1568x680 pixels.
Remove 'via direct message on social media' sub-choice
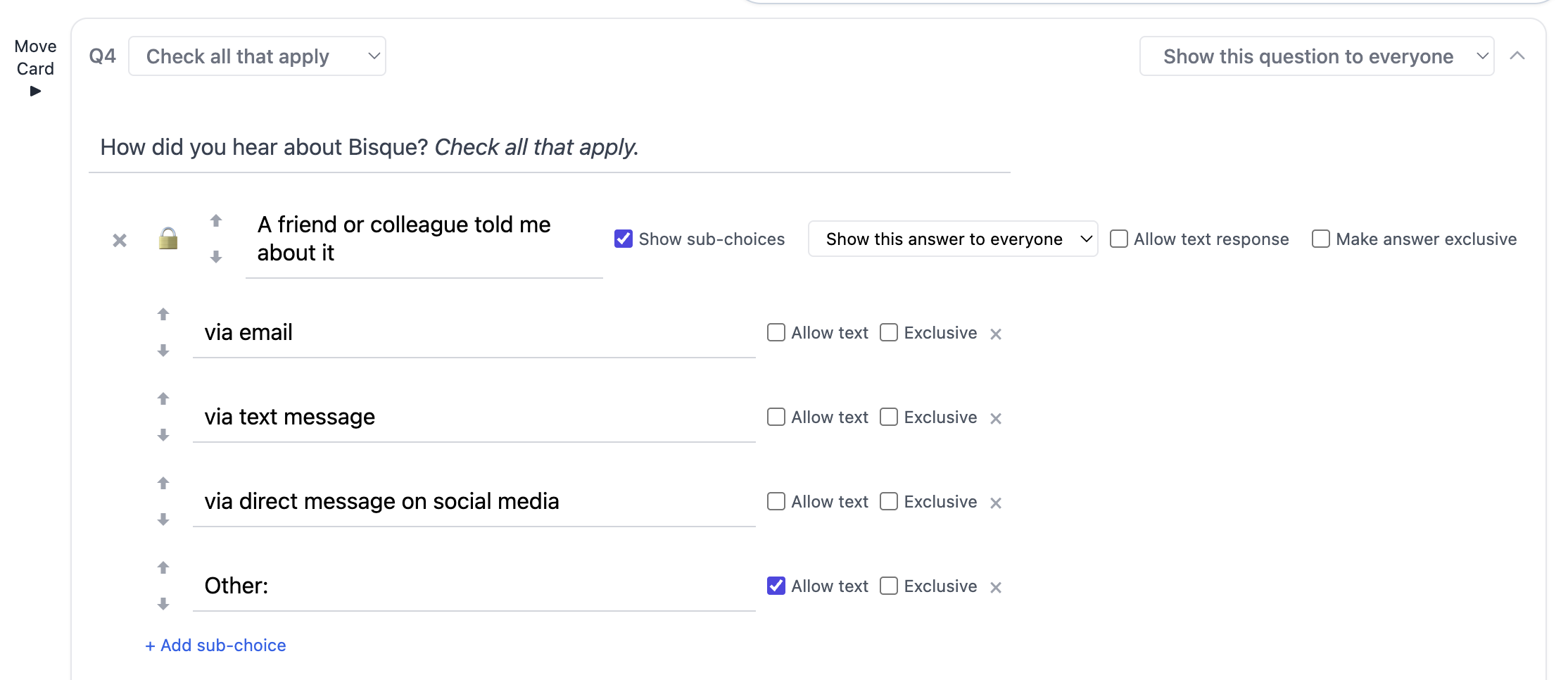(x=996, y=503)
